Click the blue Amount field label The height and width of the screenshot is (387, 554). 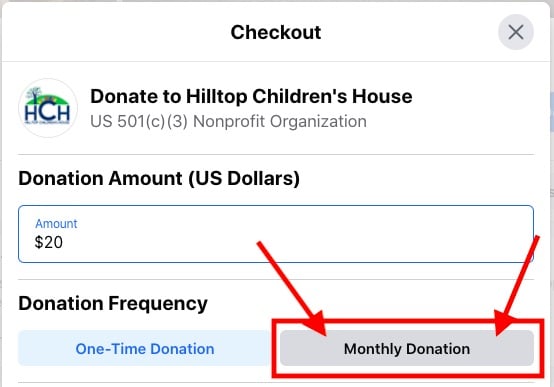(56, 224)
